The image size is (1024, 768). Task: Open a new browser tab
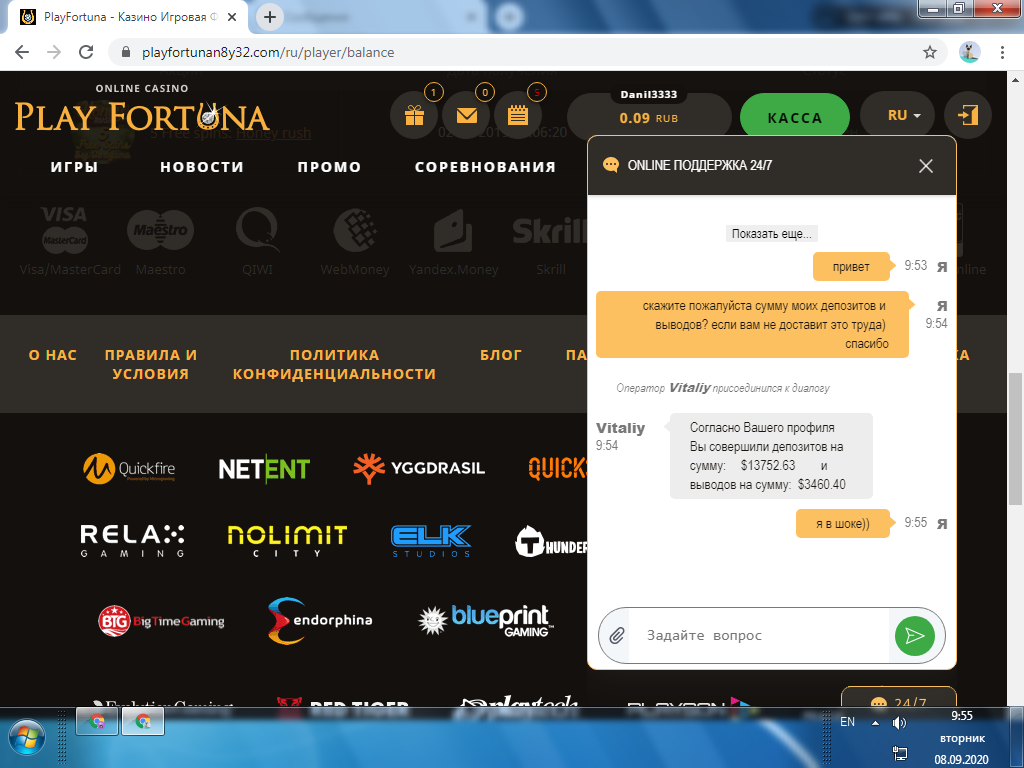[270, 17]
